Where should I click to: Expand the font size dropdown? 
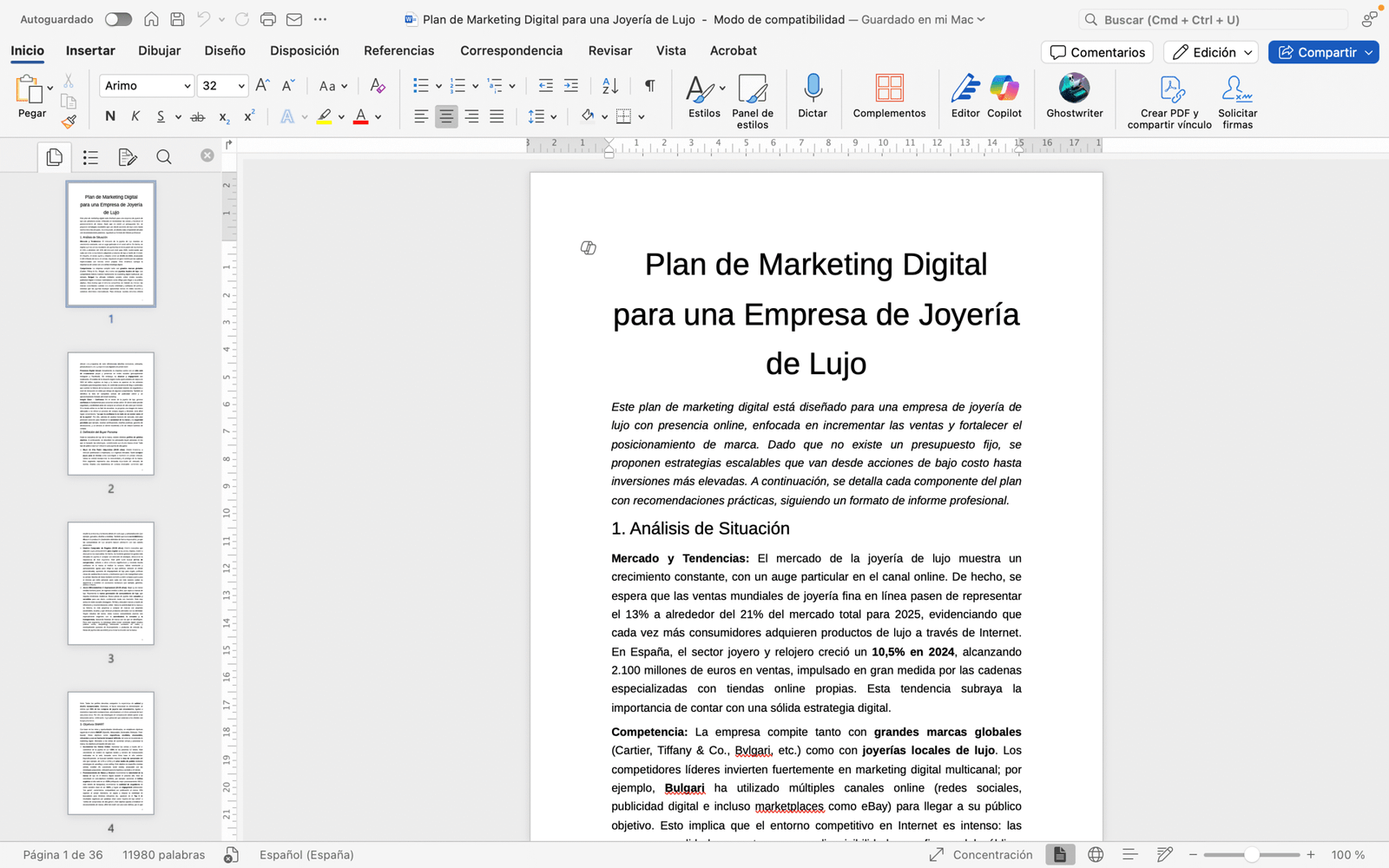(240, 86)
